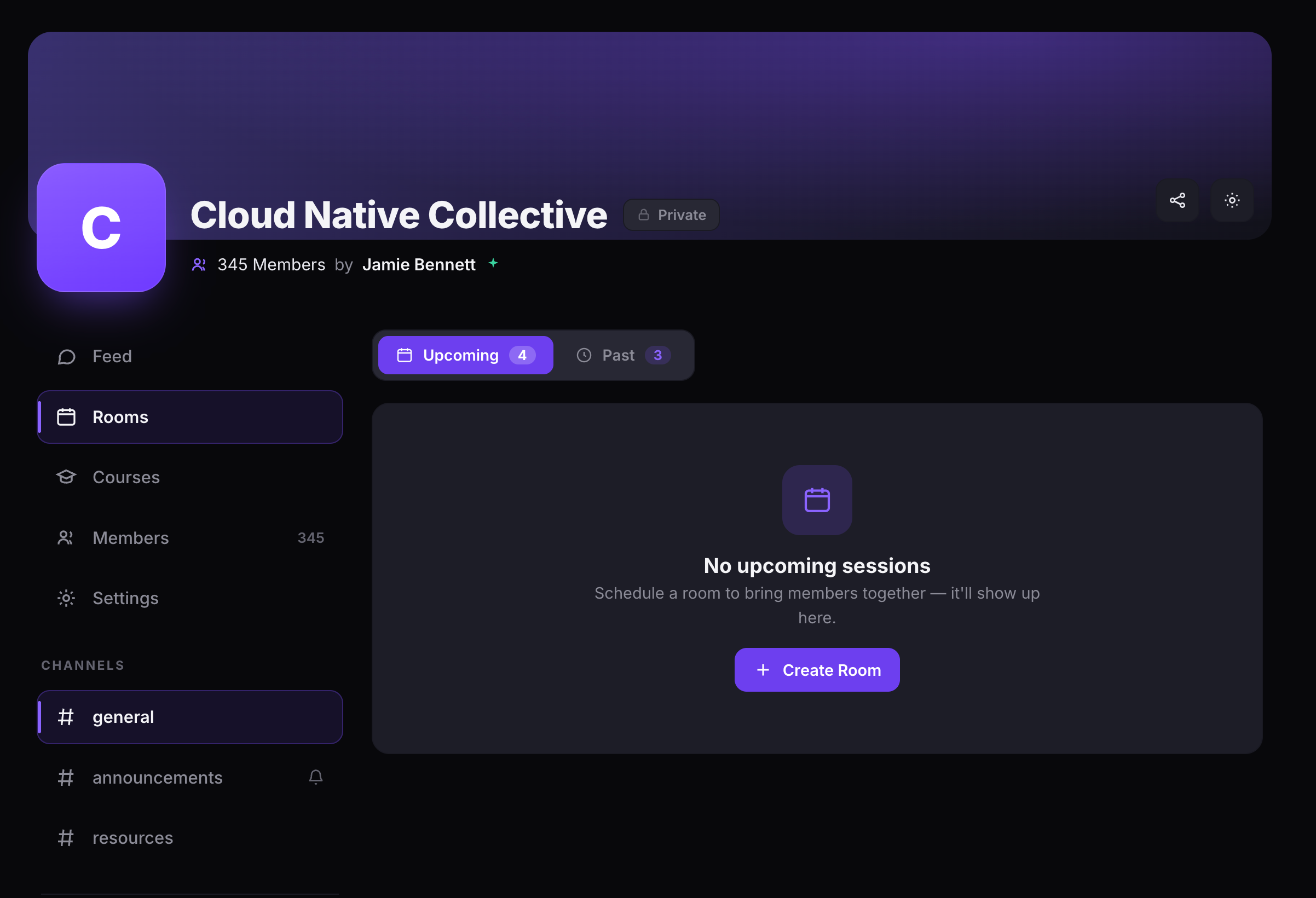Toggle the announcements notification bell

pyautogui.click(x=316, y=778)
